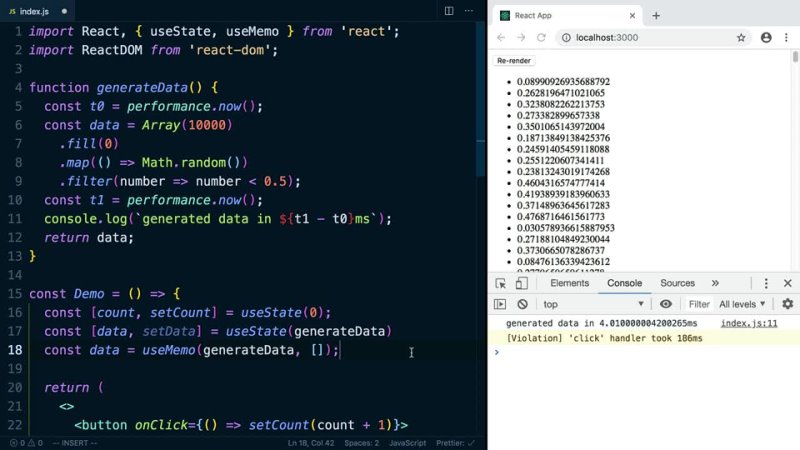Click the console Filter field

point(698,304)
